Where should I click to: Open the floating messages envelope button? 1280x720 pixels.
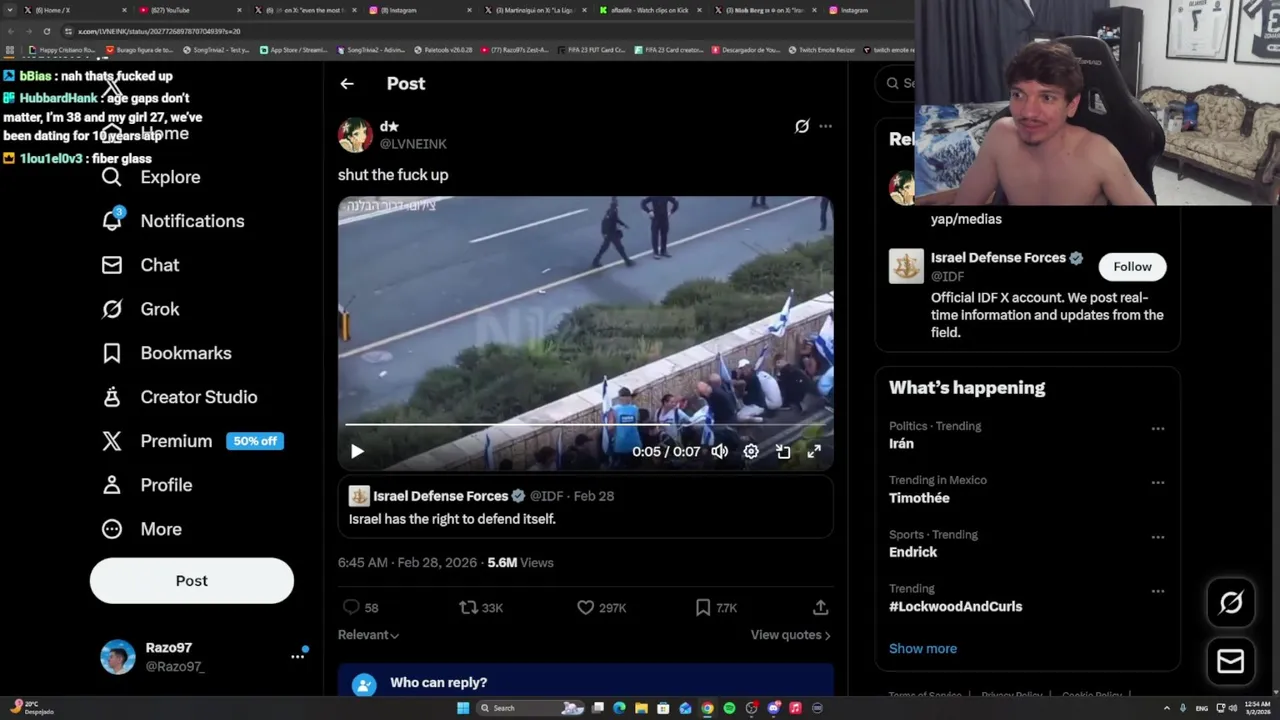(x=1231, y=661)
